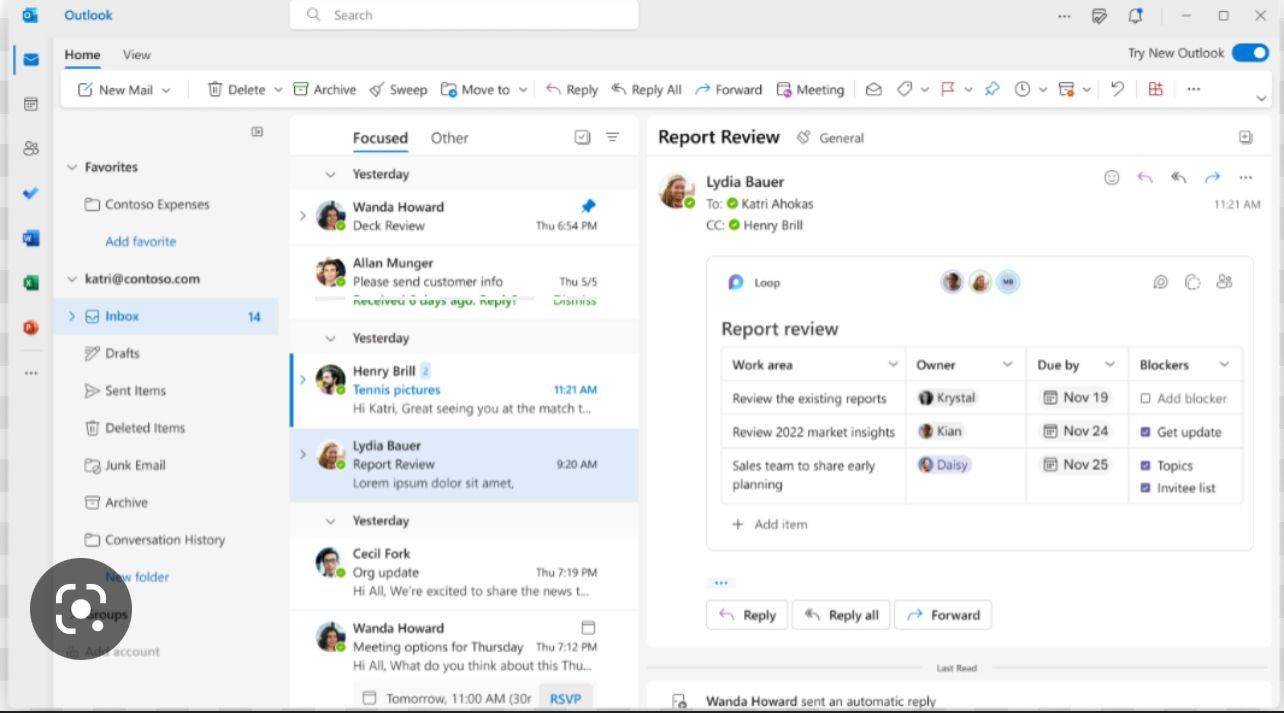The width and height of the screenshot is (1284, 713).
Task: Click the Reply all button below message
Action: coord(841,615)
